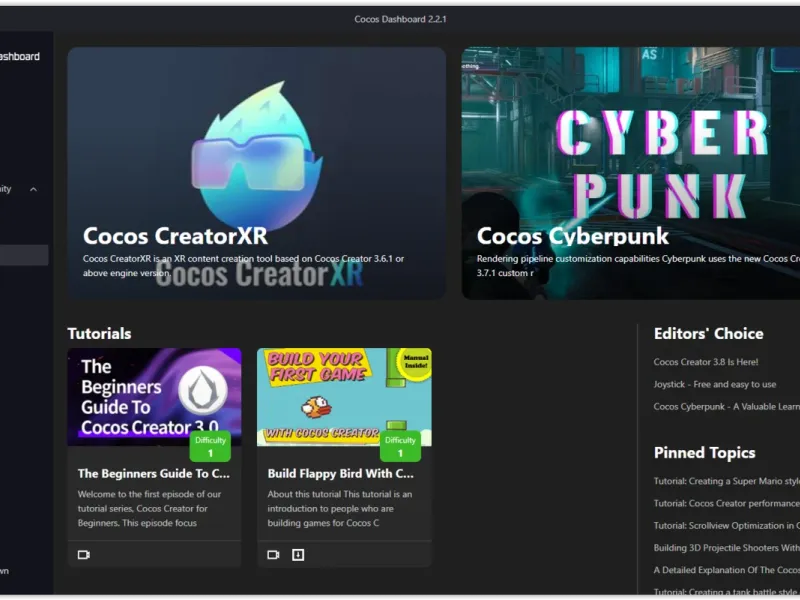Click Difficulty 1 badge on Beginners Guide
This screenshot has width=800, height=600.
click(x=210, y=446)
